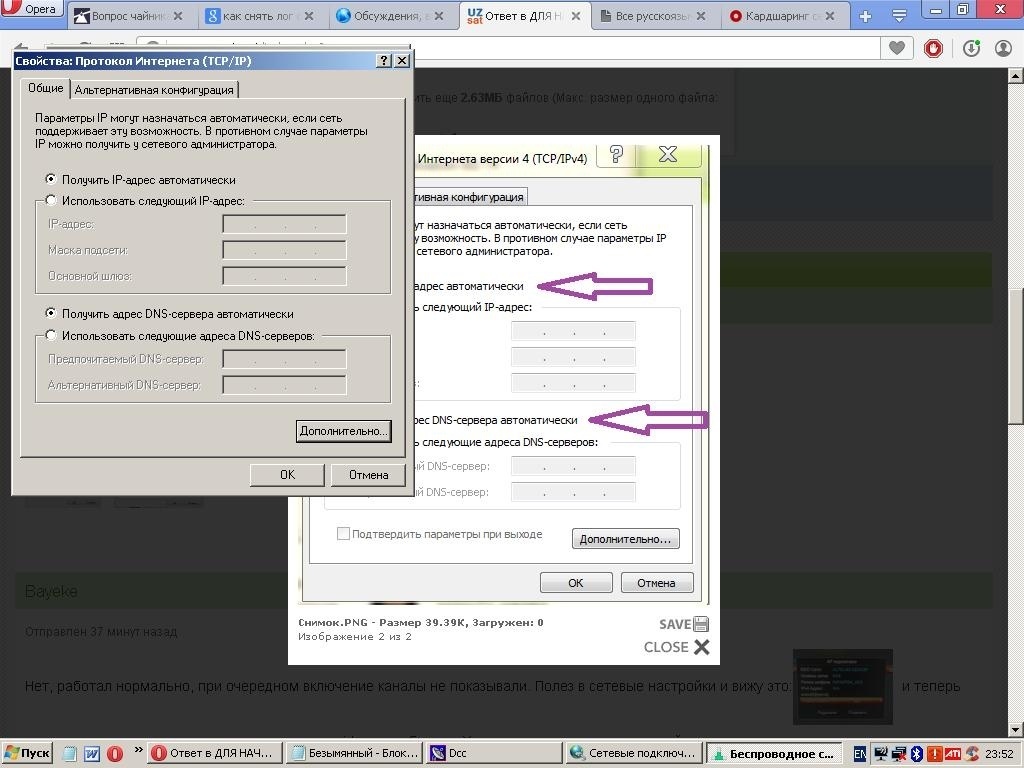Launch Word from quick launch bar
Viewport: 1024px width, 768px height.
tap(92, 754)
